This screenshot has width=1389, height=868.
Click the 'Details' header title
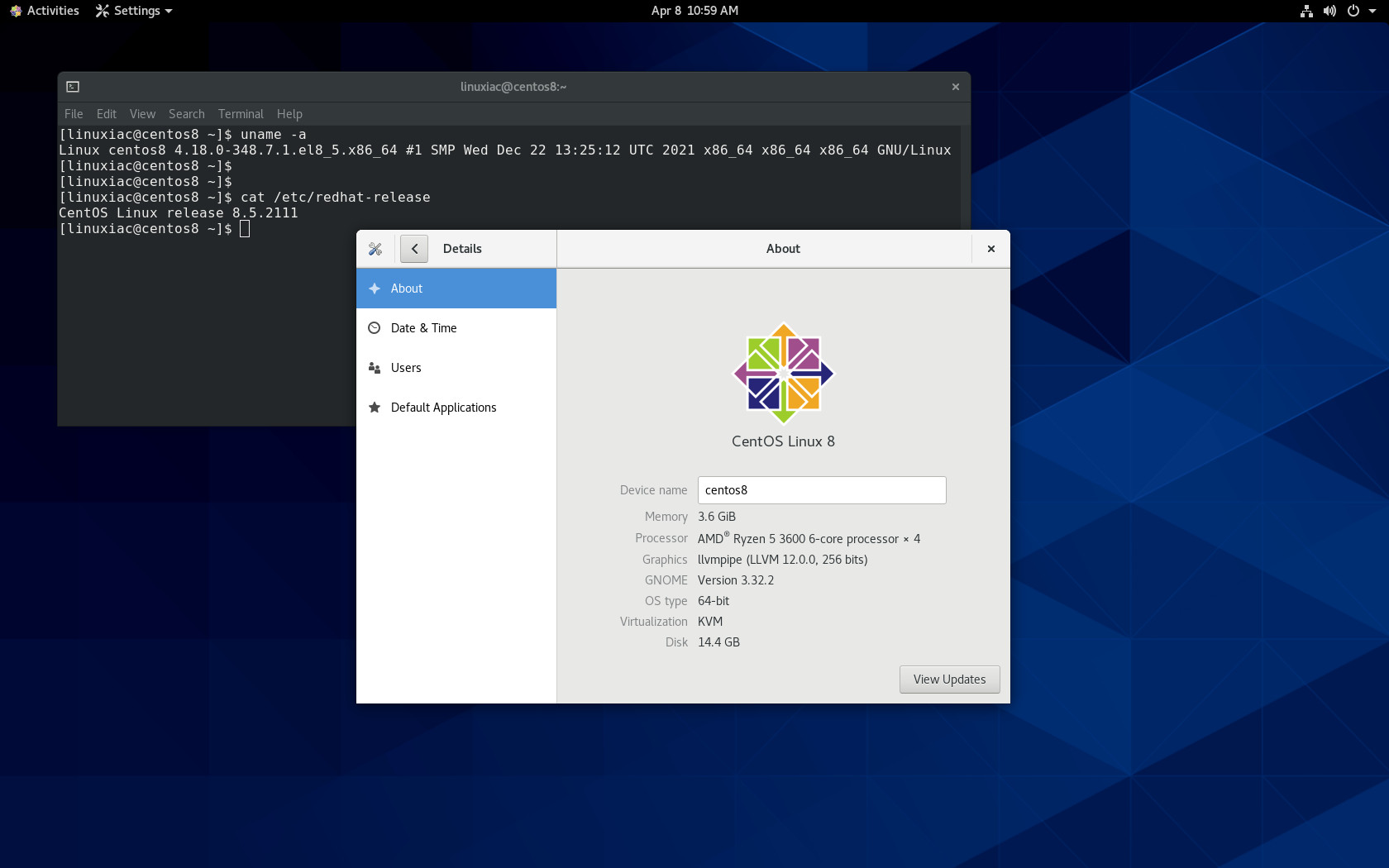point(462,249)
